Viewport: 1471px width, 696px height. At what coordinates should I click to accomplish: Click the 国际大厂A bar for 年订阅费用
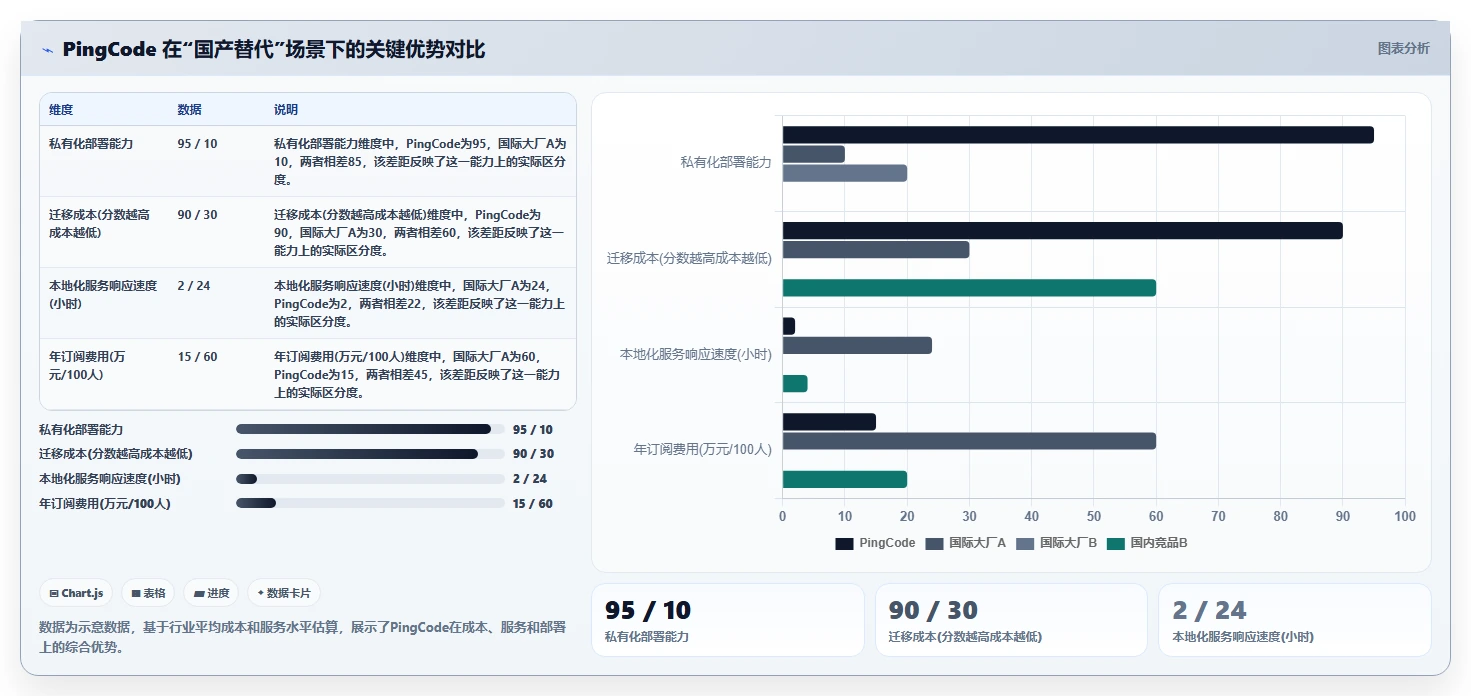click(969, 441)
